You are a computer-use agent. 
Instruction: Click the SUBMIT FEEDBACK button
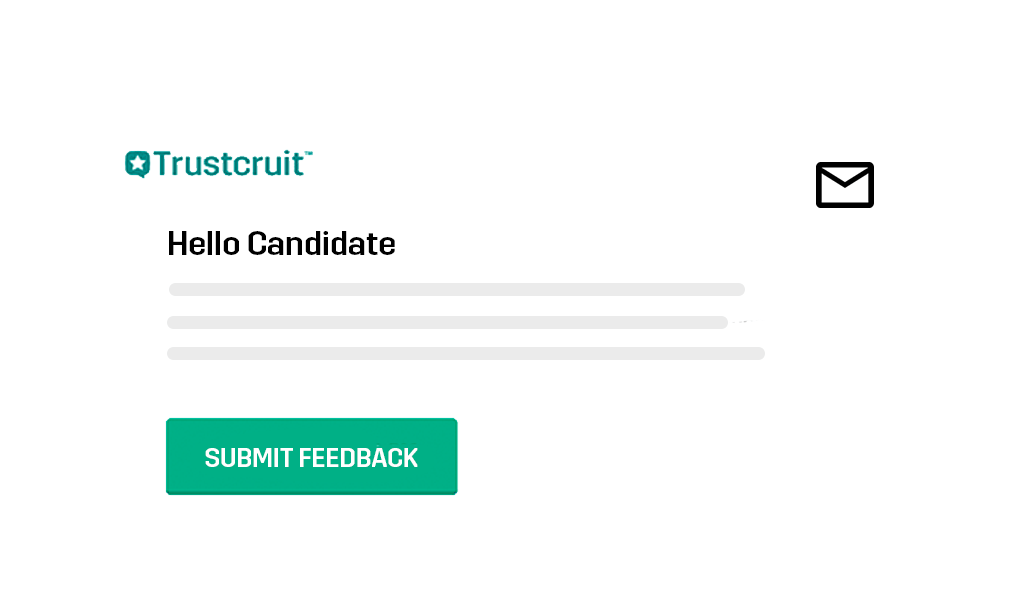coord(311,457)
